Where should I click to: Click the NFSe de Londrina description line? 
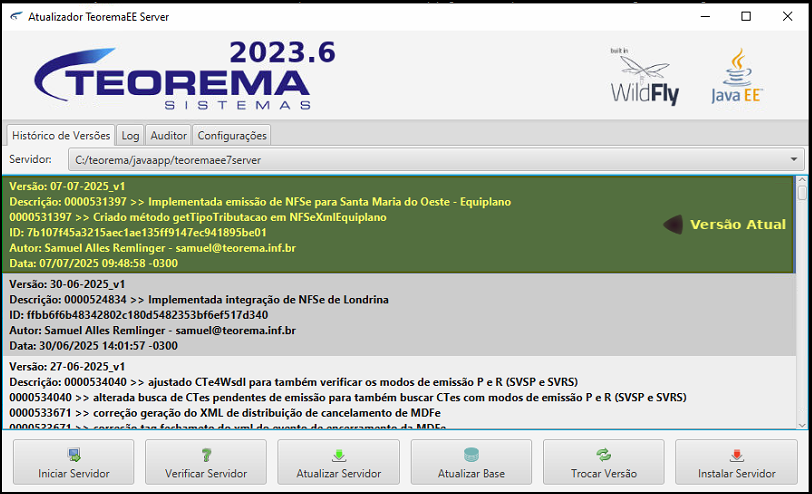pyautogui.click(x=199, y=300)
